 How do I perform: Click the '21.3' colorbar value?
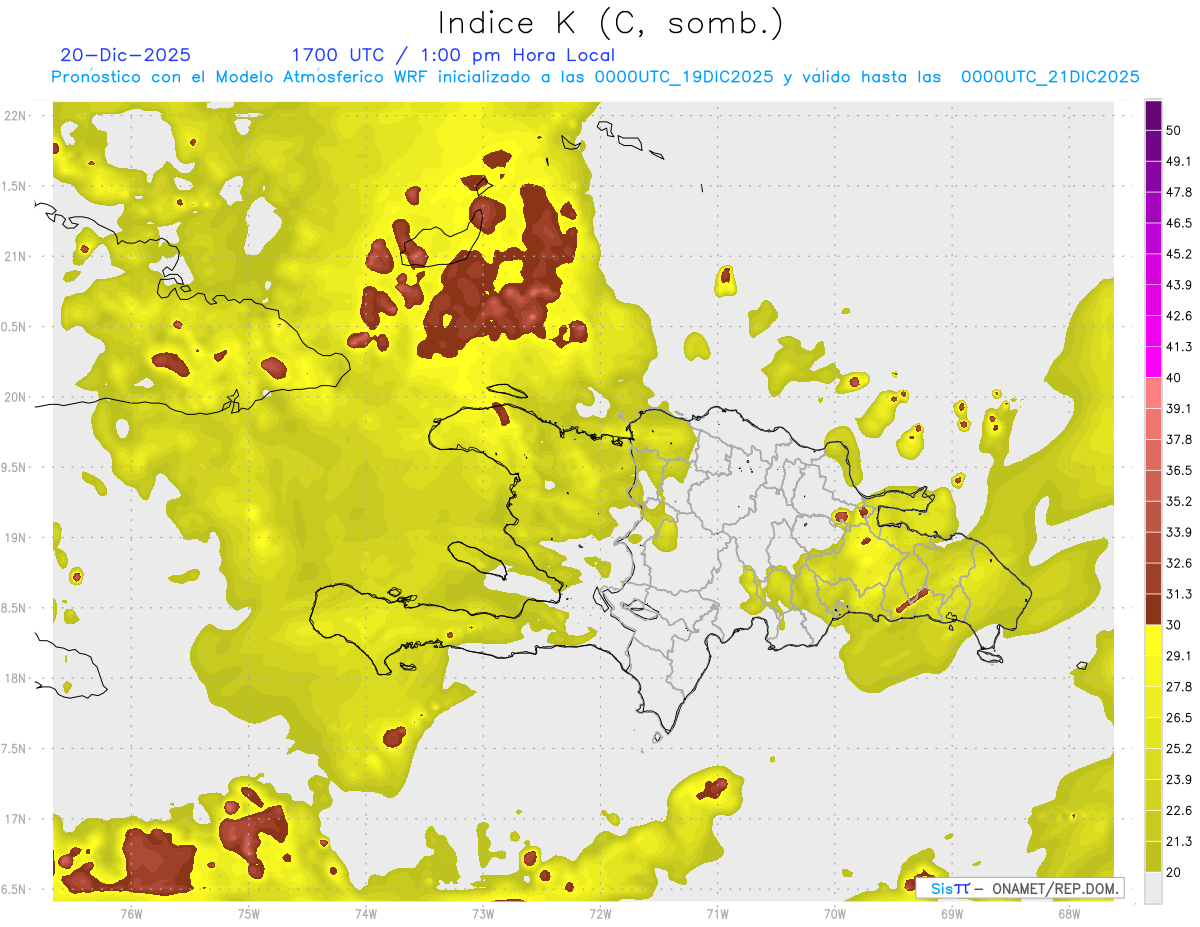pyautogui.click(x=1179, y=842)
